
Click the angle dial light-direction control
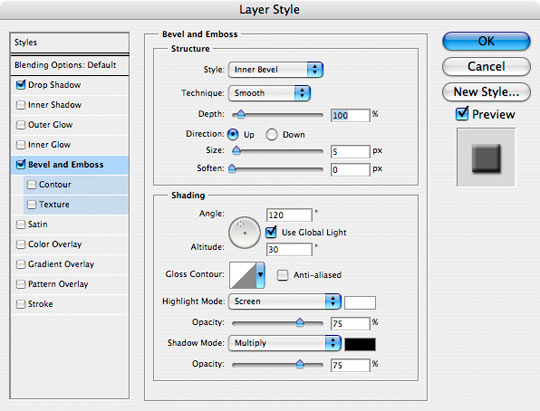click(245, 233)
